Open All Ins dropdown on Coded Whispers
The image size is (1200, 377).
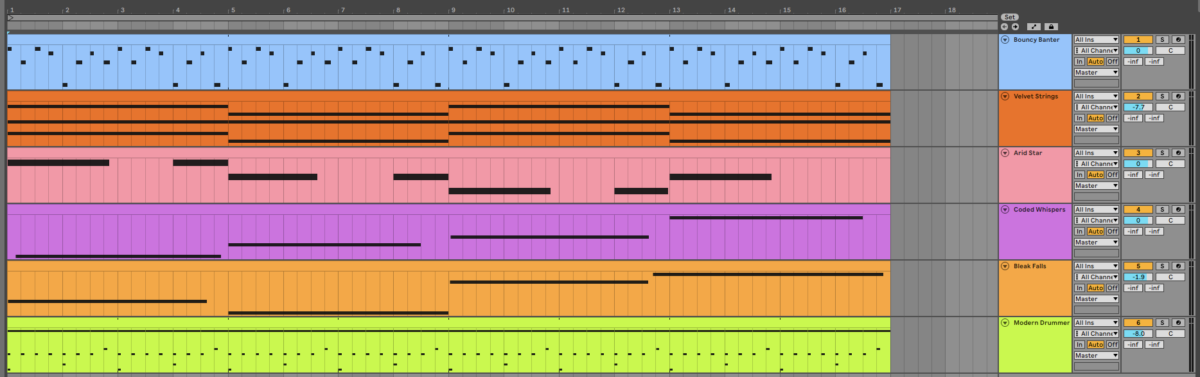(x=1096, y=209)
